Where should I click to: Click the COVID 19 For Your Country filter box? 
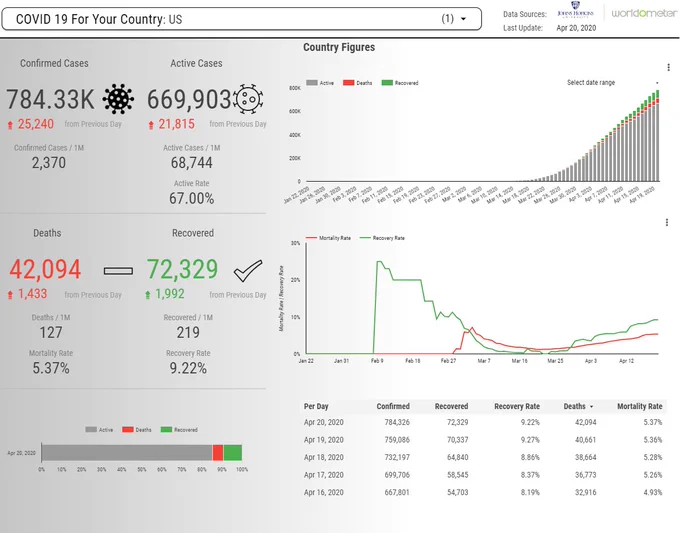pyautogui.click(x=242, y=19)
